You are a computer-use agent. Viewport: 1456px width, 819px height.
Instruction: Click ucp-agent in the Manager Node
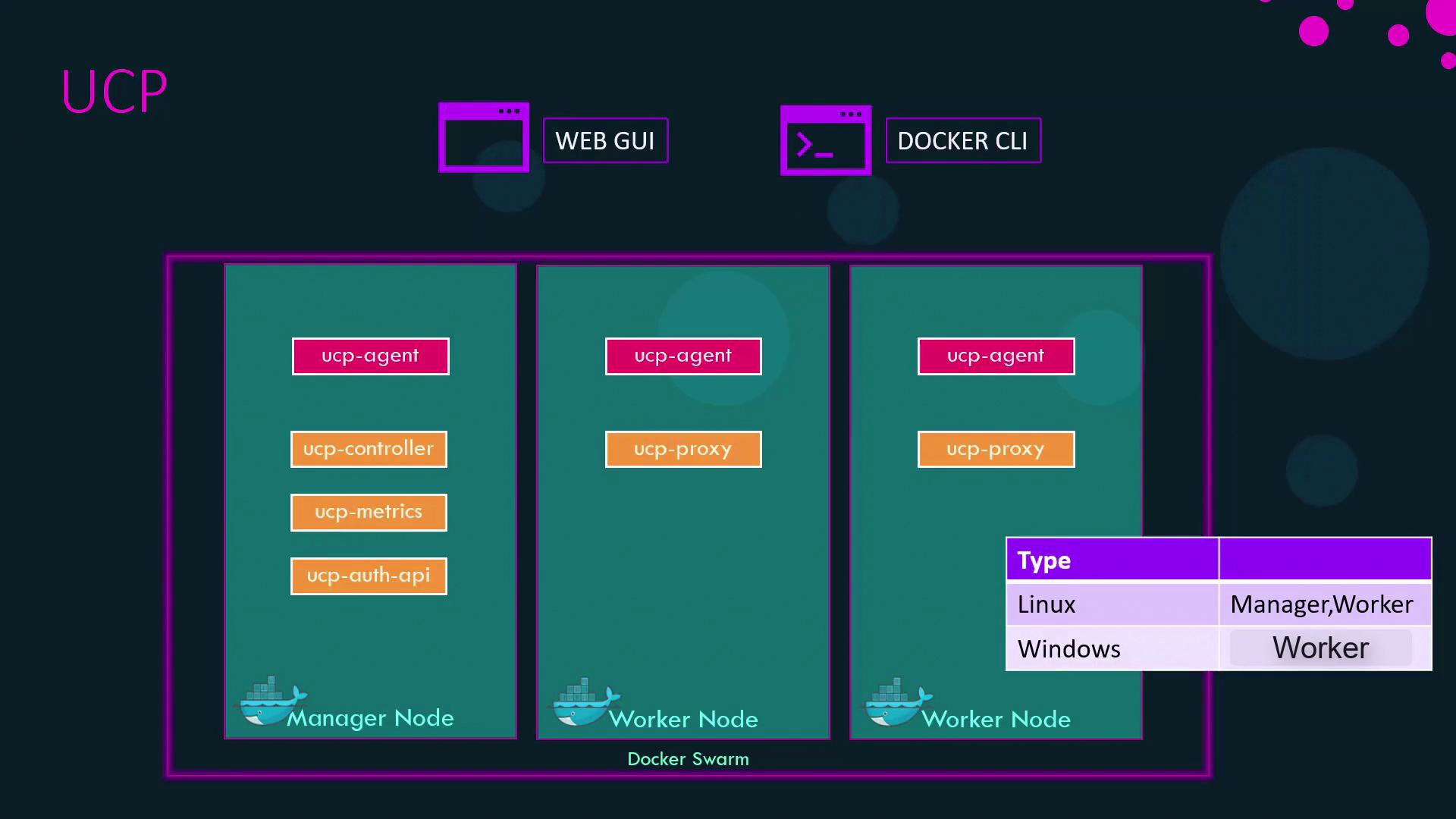[x=370, y=356]
